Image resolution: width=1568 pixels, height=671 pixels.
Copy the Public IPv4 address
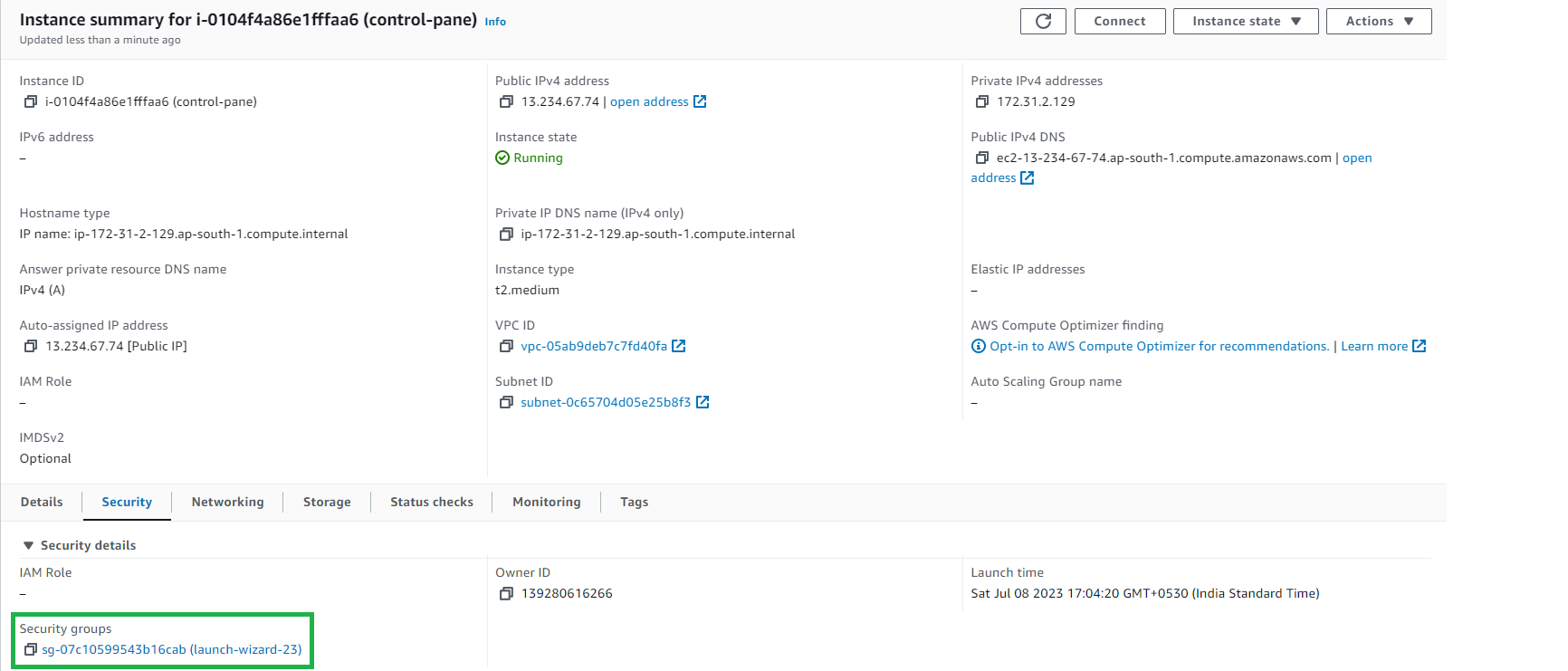(x=506, y=102)
